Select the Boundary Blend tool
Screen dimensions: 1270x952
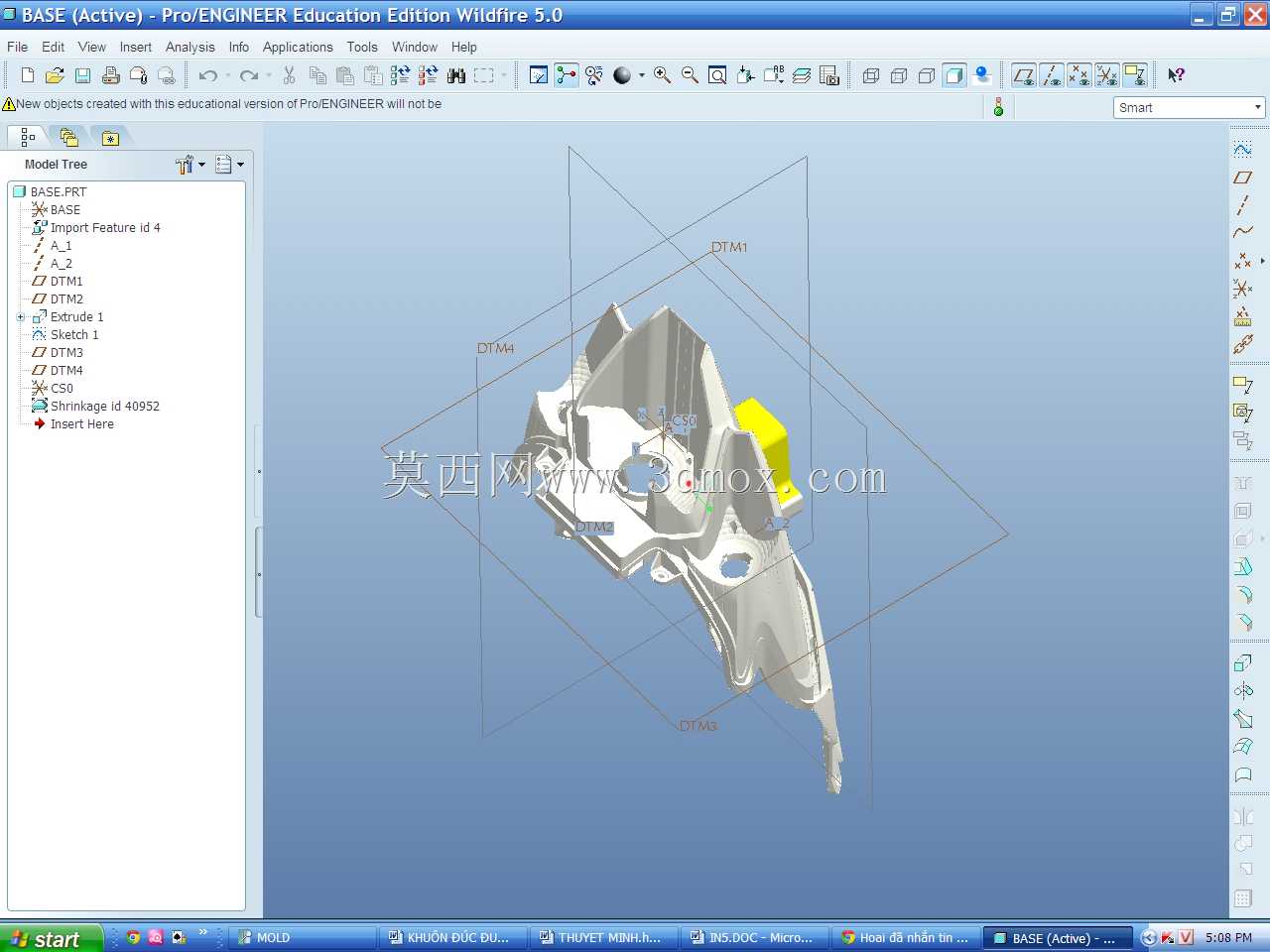coord(1242,746)
